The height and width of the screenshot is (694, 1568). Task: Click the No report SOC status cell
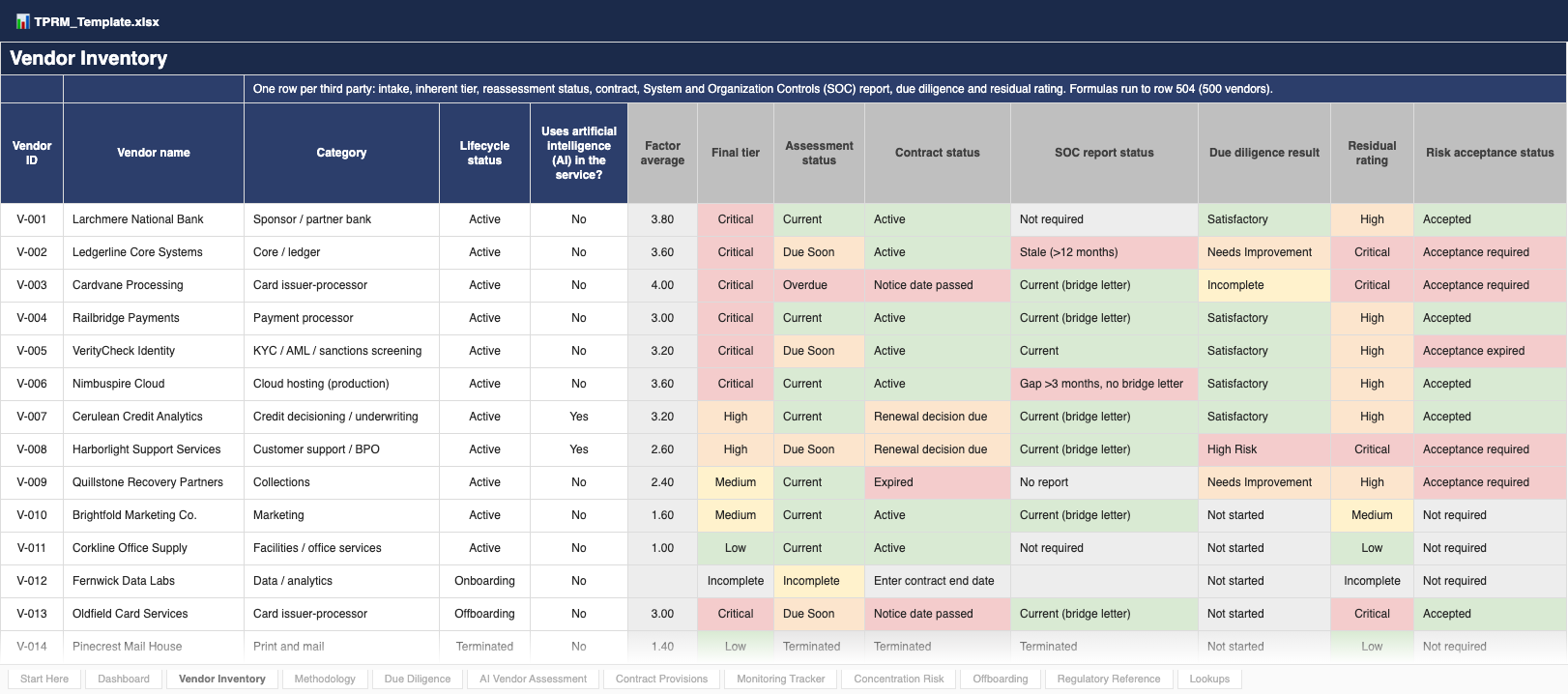click(x=1104, y=482)
